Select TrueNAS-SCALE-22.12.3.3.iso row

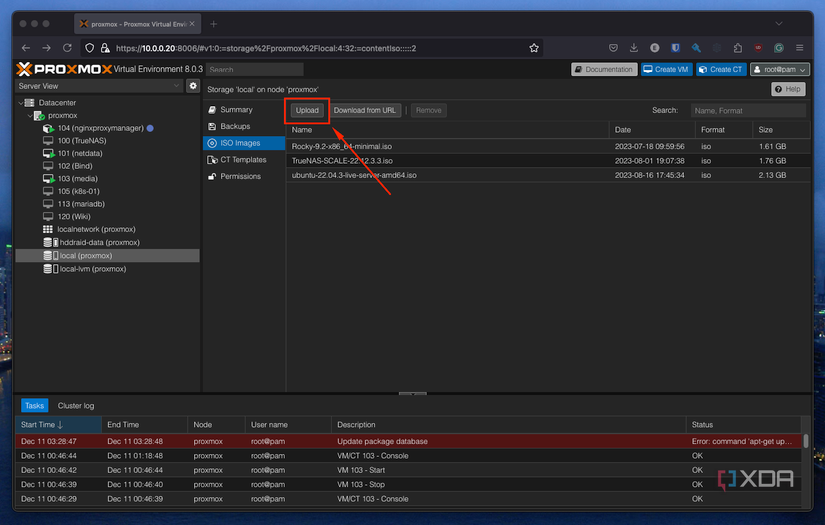pyautogui.click(x=548, y=160)
